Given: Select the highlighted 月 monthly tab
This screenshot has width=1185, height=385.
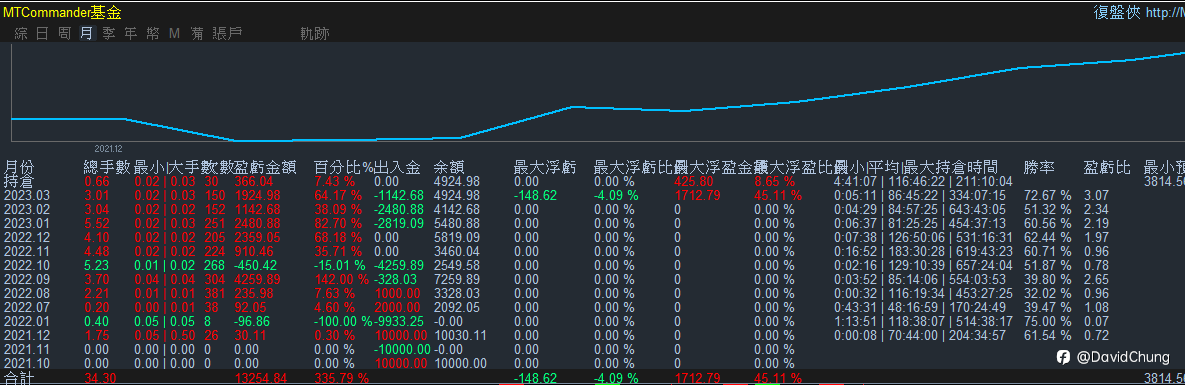Looking at the screenshot, I should click(x=87, y=33).
